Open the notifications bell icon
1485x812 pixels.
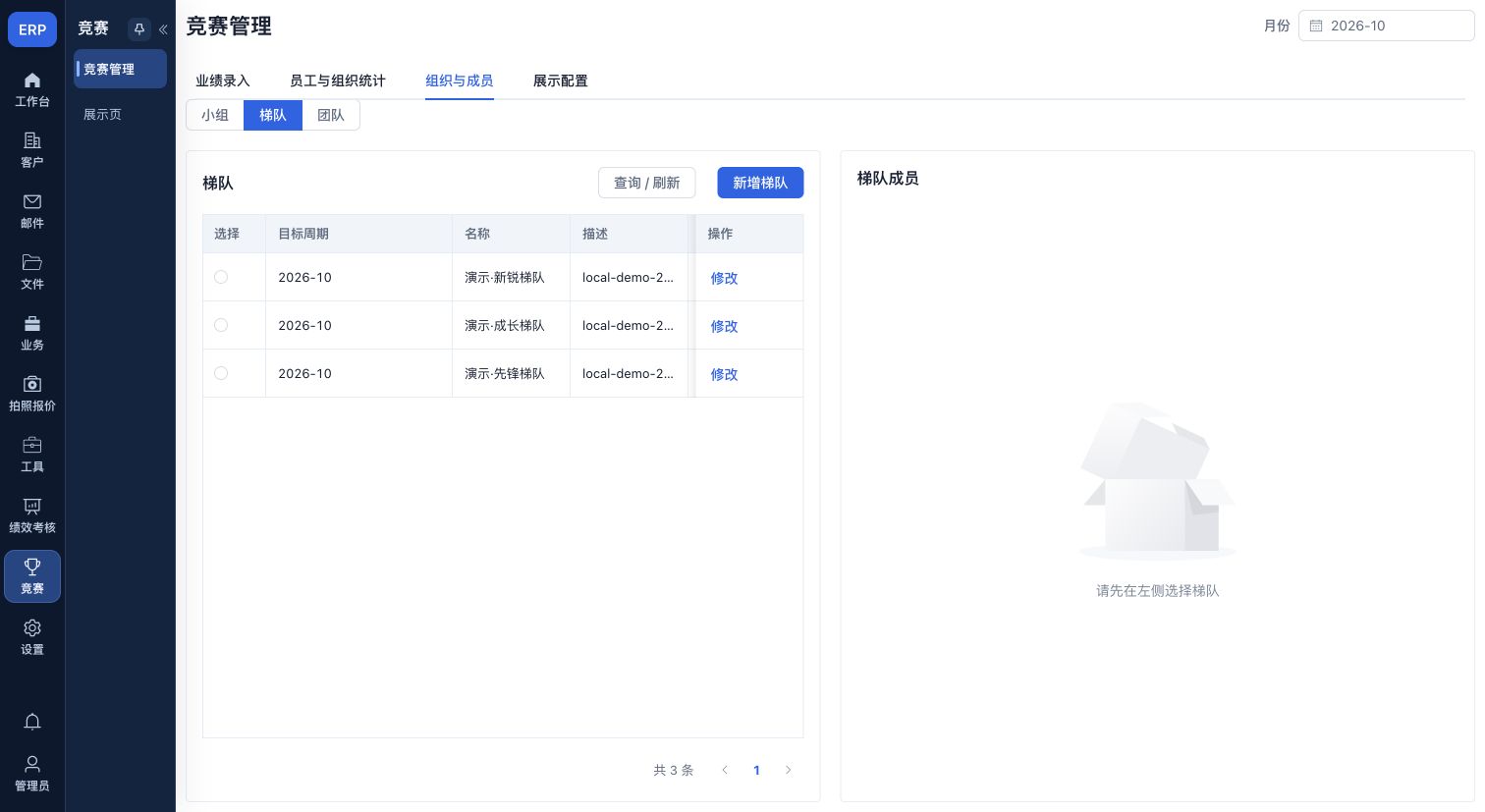[32, 722]
